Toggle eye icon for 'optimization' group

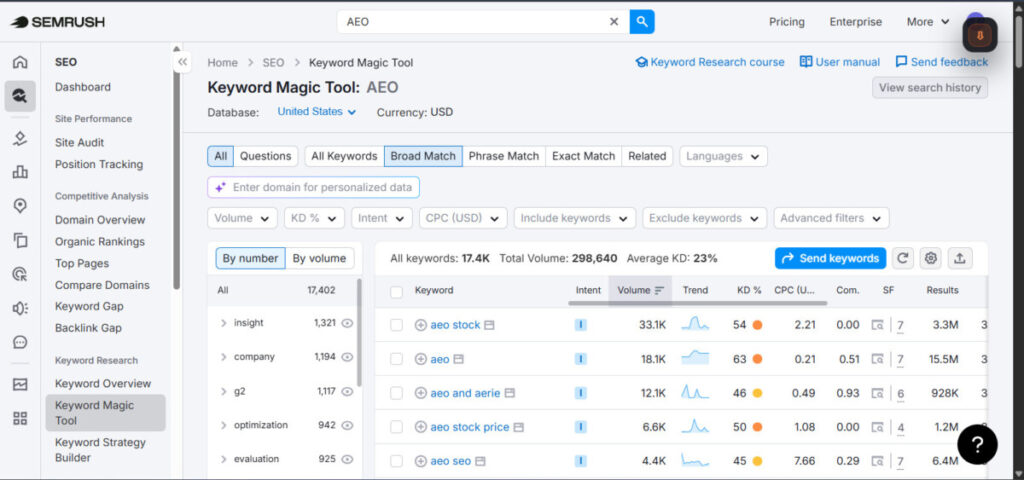(347, 425)
